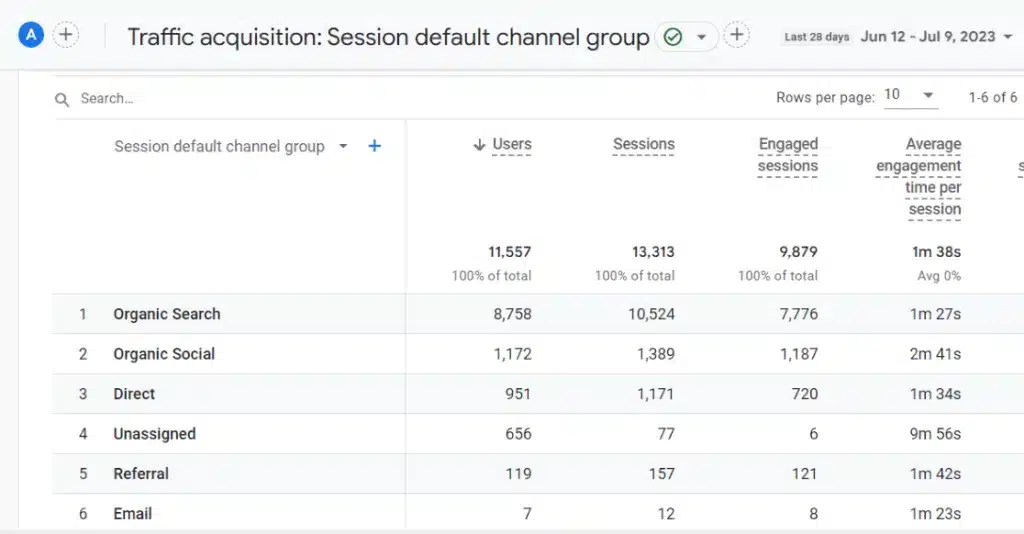Click the search magnifier icon in the table
This screenshot has width=1024, height=534.
(62, 99)
